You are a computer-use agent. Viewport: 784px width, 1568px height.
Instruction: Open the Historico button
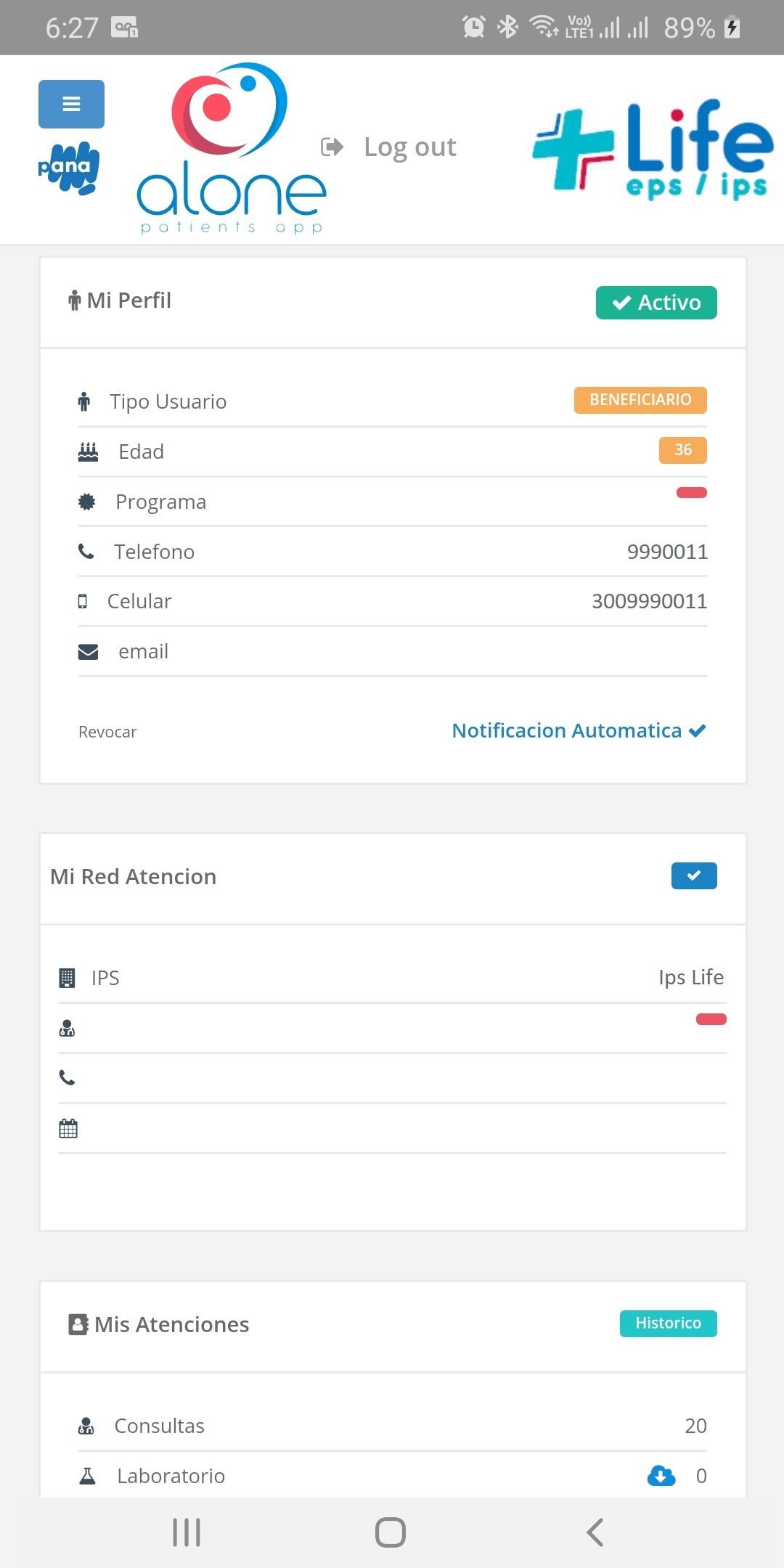(x=668, y=1323)
